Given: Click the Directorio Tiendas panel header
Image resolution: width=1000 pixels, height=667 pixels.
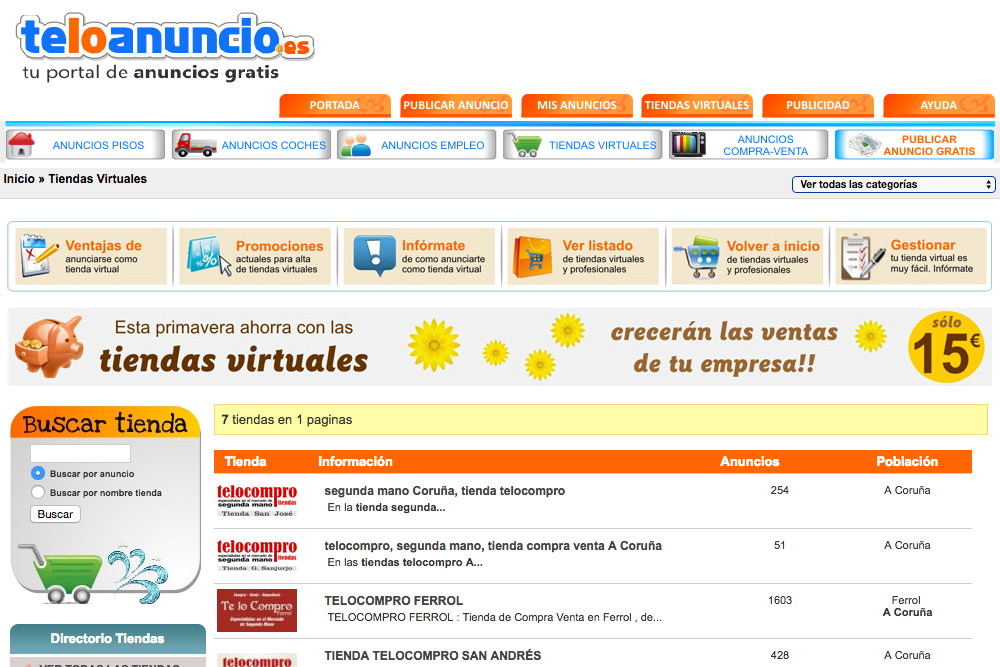Looking at the screenshot, I should point(108,638).
